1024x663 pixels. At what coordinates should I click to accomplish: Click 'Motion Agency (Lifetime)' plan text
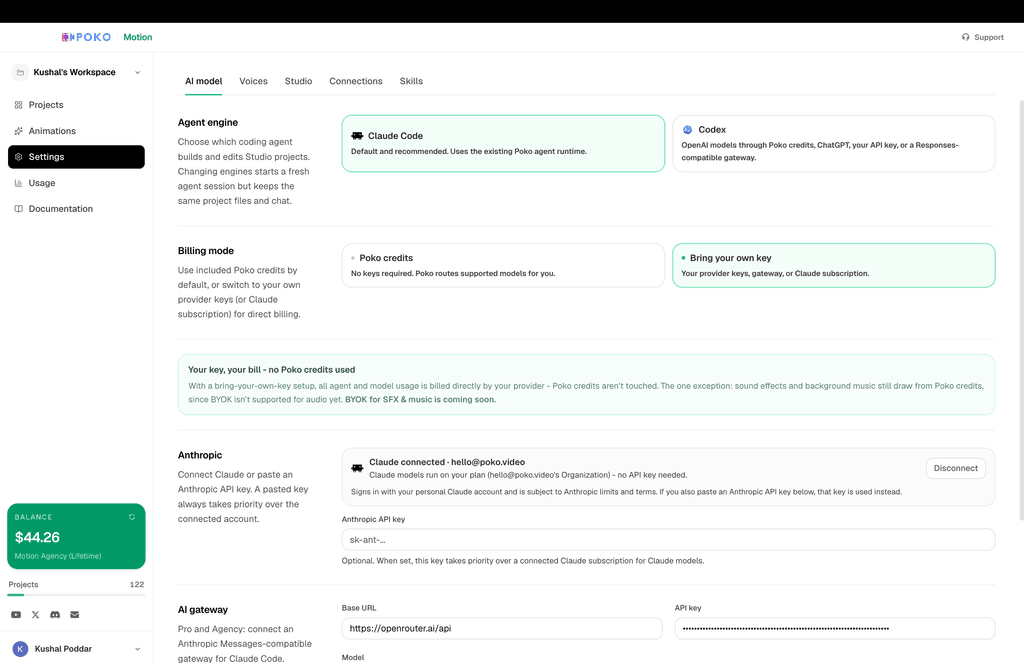58,556
